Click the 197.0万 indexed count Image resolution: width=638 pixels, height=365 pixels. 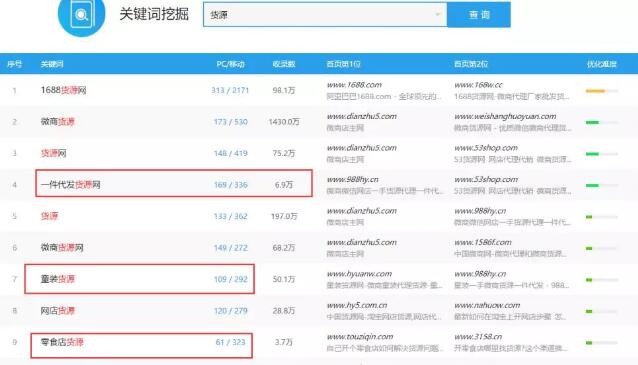pos(284,216)
